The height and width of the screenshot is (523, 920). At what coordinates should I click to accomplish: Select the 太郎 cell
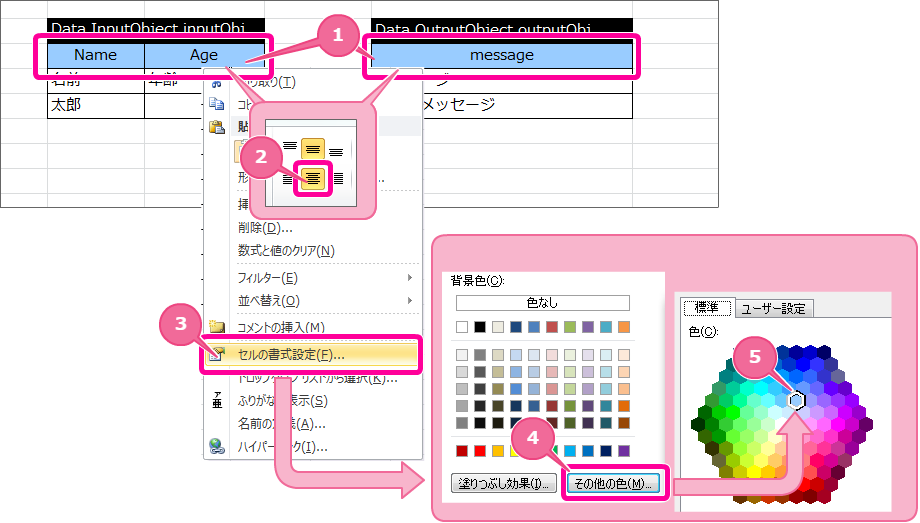96,105
